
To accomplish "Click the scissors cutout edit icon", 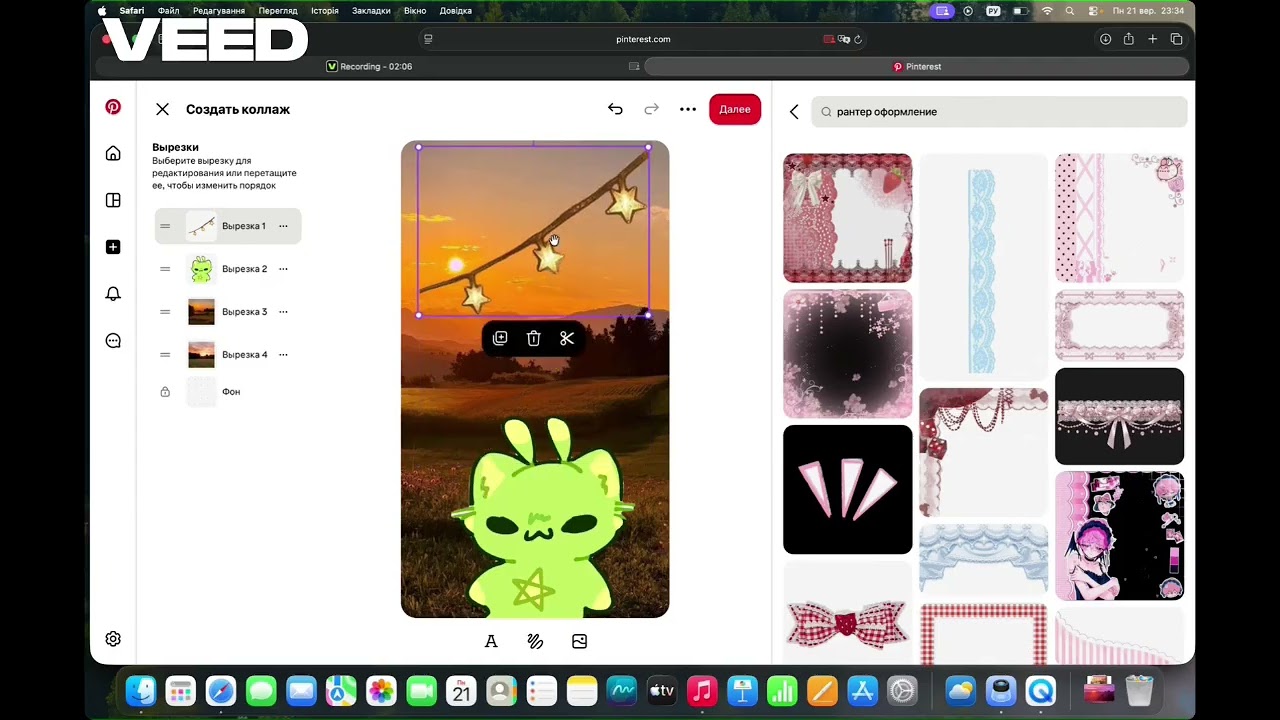I will point(567,338).
